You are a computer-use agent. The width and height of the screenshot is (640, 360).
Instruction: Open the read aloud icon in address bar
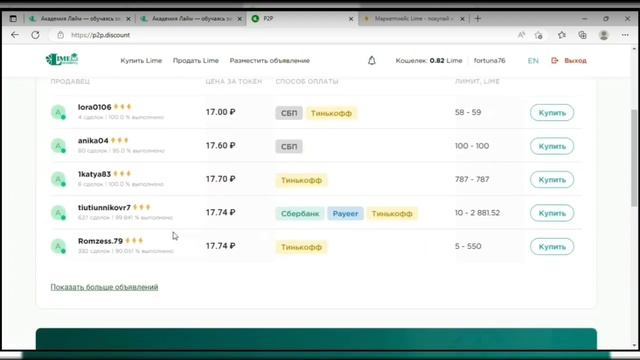coord(521,35)
